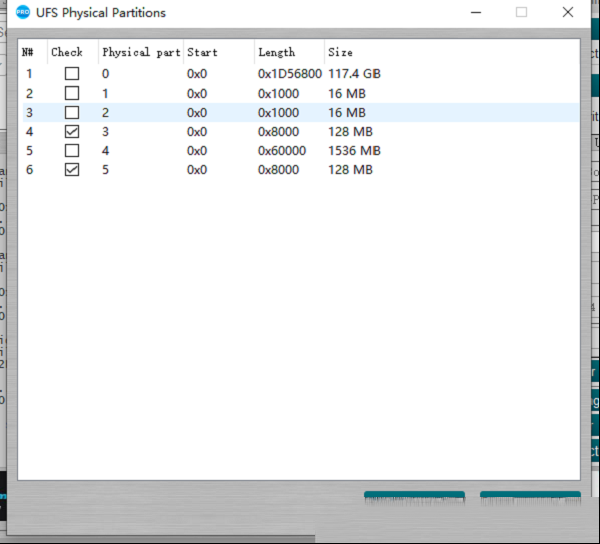Select the 0x1D56800 length cell
The image size is (600, 544).
tap(290, 73)
